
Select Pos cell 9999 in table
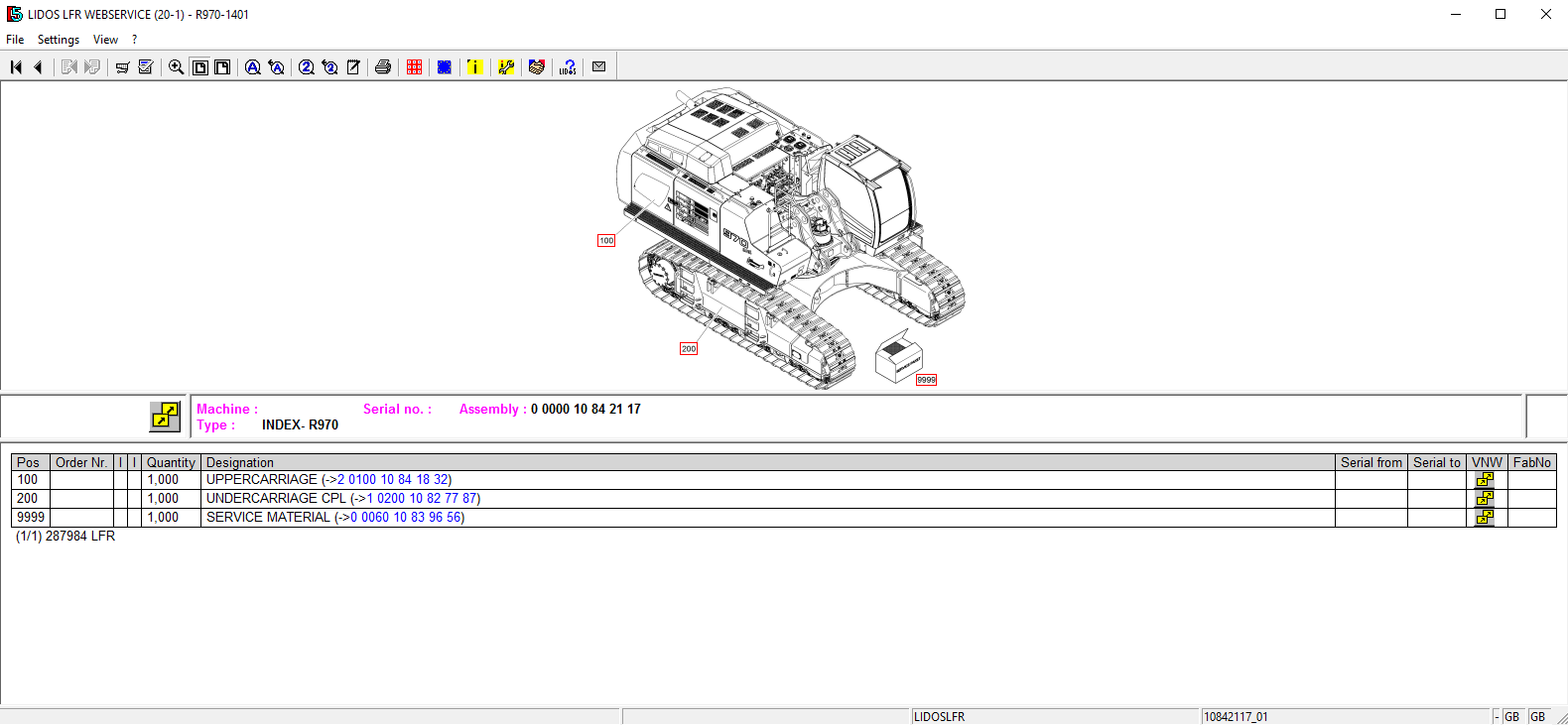(31, 518)
